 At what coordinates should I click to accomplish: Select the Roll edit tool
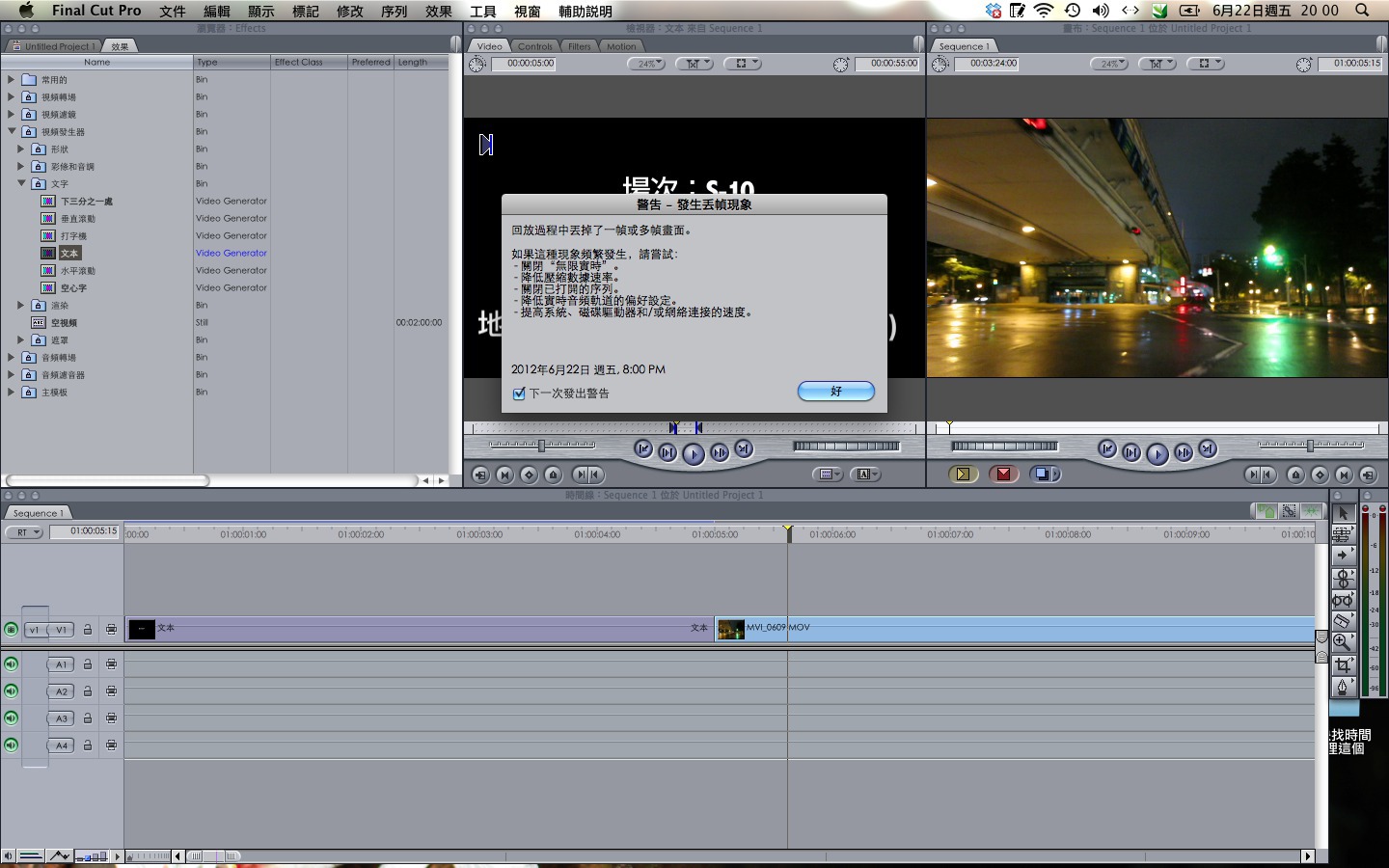pos(1343,578)
